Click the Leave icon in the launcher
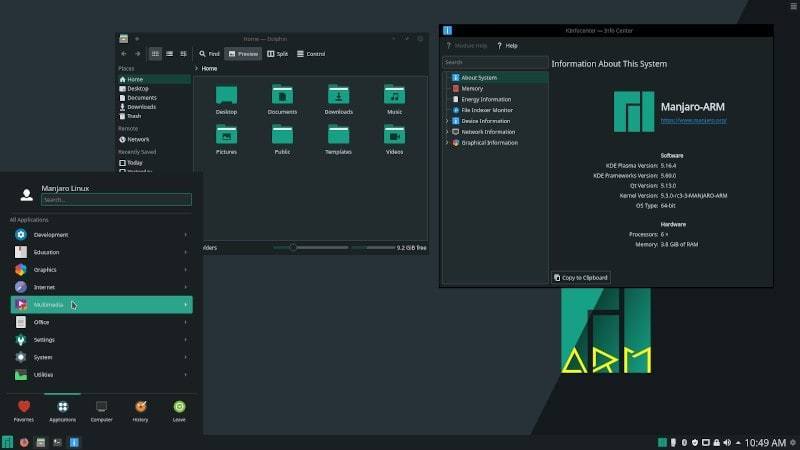Image resolution: width=800 pixels, height=450 pixels. (x=179, y=407)
